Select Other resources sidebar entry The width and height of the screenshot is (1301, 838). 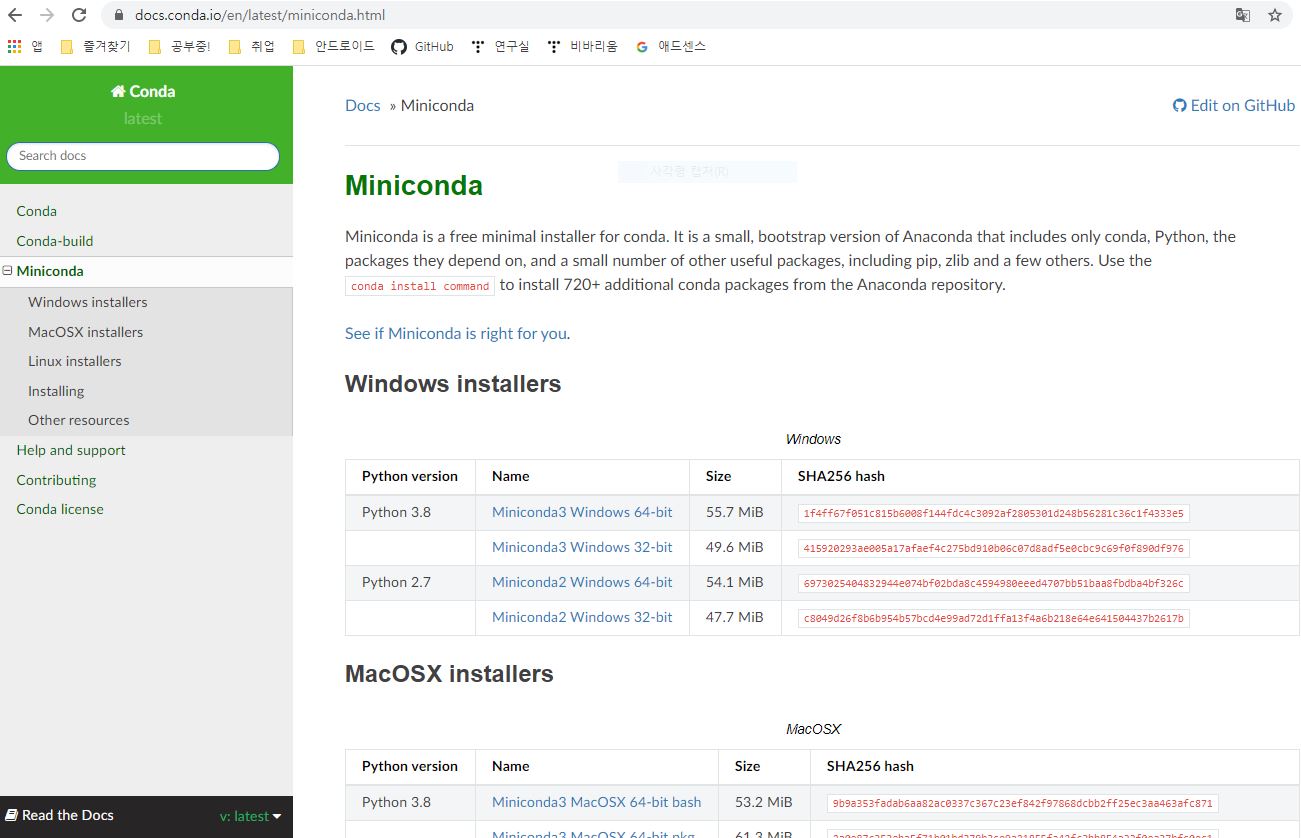coord(79,420)
